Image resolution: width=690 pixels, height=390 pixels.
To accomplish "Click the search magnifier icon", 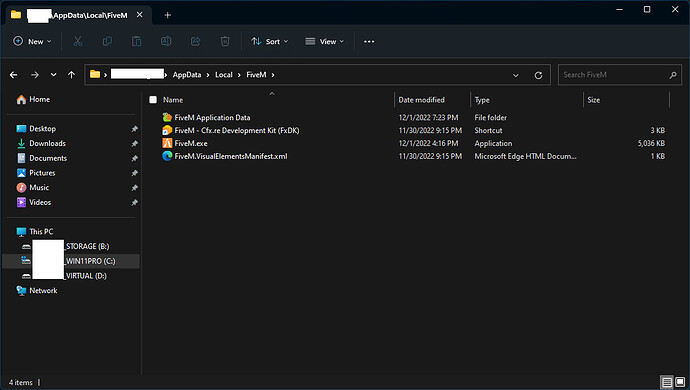I will tap(673, 75).
